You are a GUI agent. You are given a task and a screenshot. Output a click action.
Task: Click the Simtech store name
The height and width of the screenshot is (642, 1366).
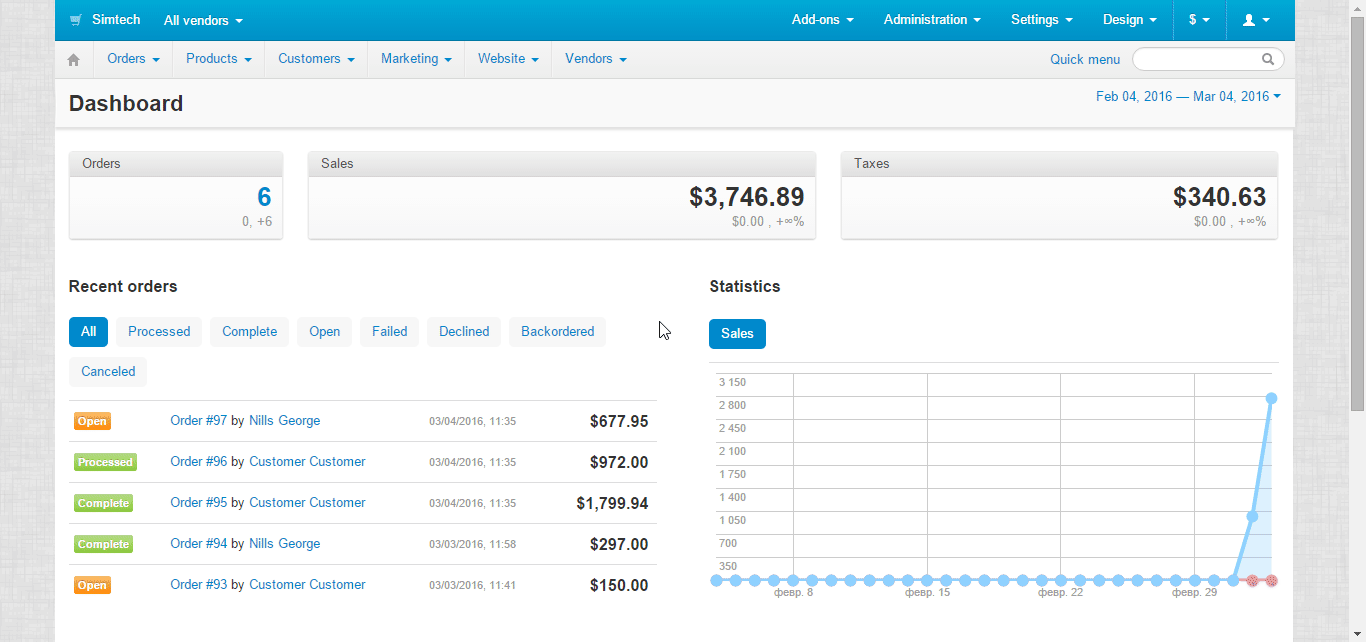point(116,20)
